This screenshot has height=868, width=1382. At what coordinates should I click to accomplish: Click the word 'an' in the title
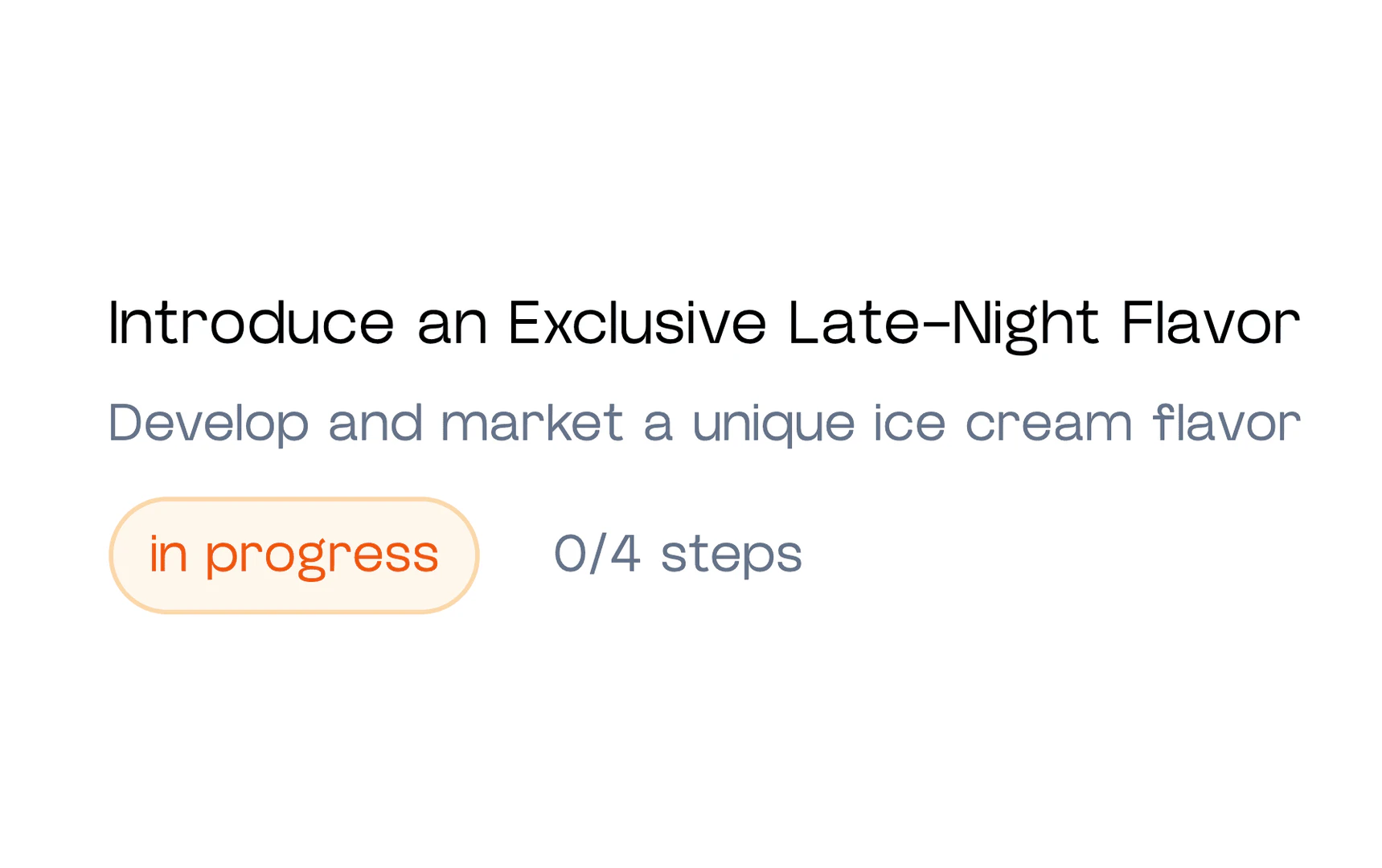coord(453,324)
